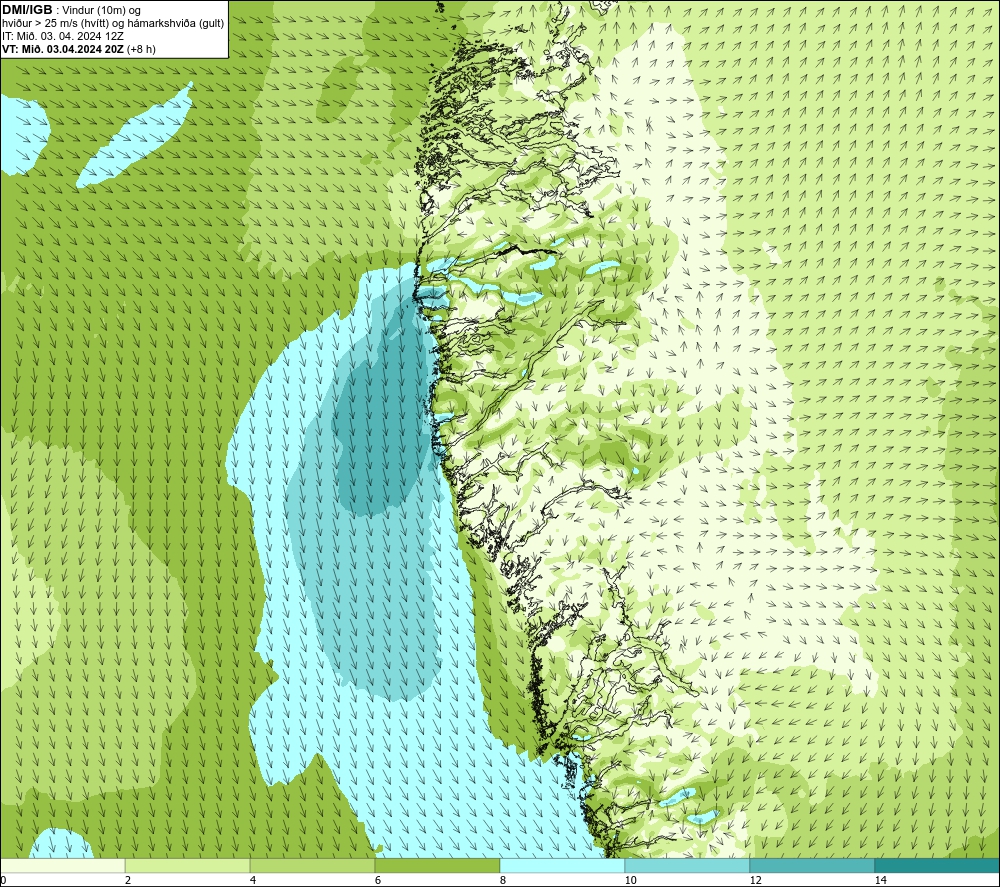Select the teal 12–14 m/s swatch
Screen dimensions: 1000x887
tap(812, 866)
